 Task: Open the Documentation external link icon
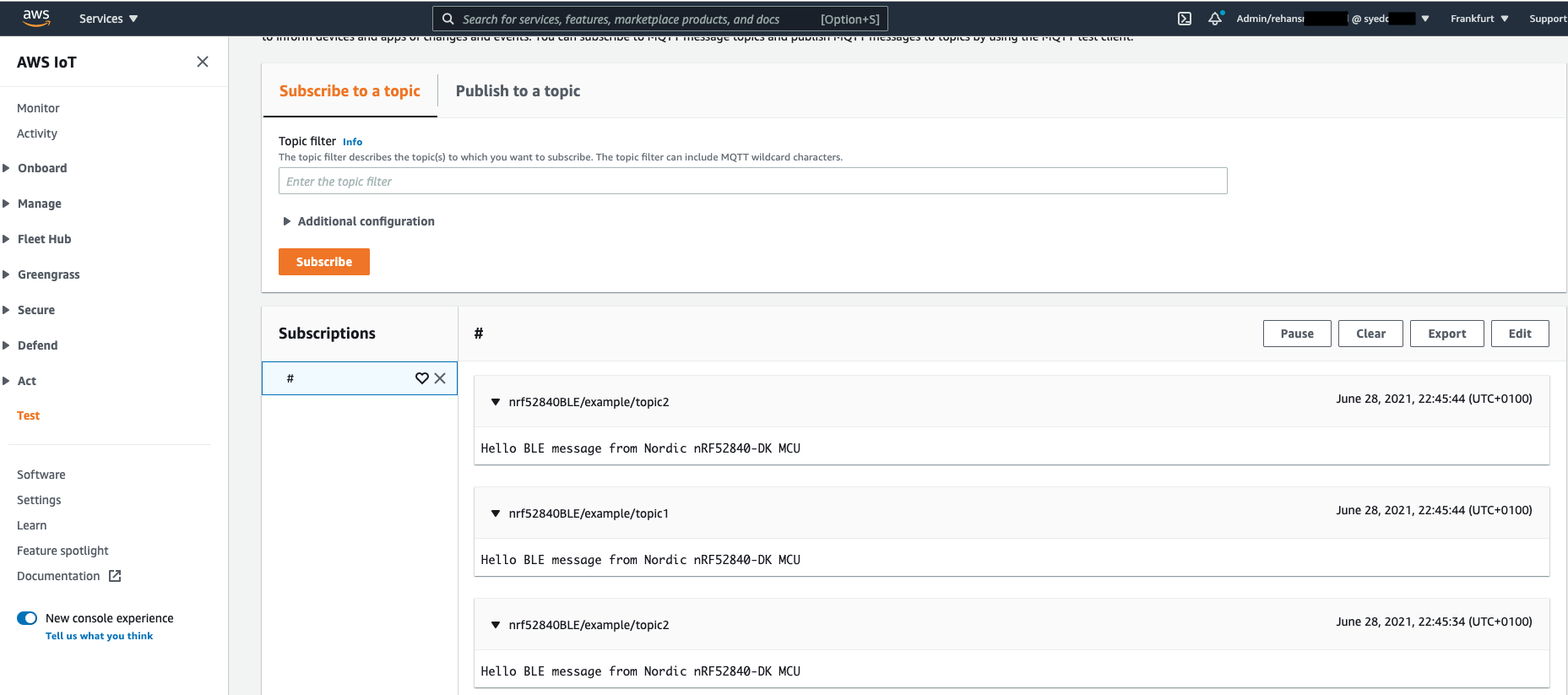115,576
